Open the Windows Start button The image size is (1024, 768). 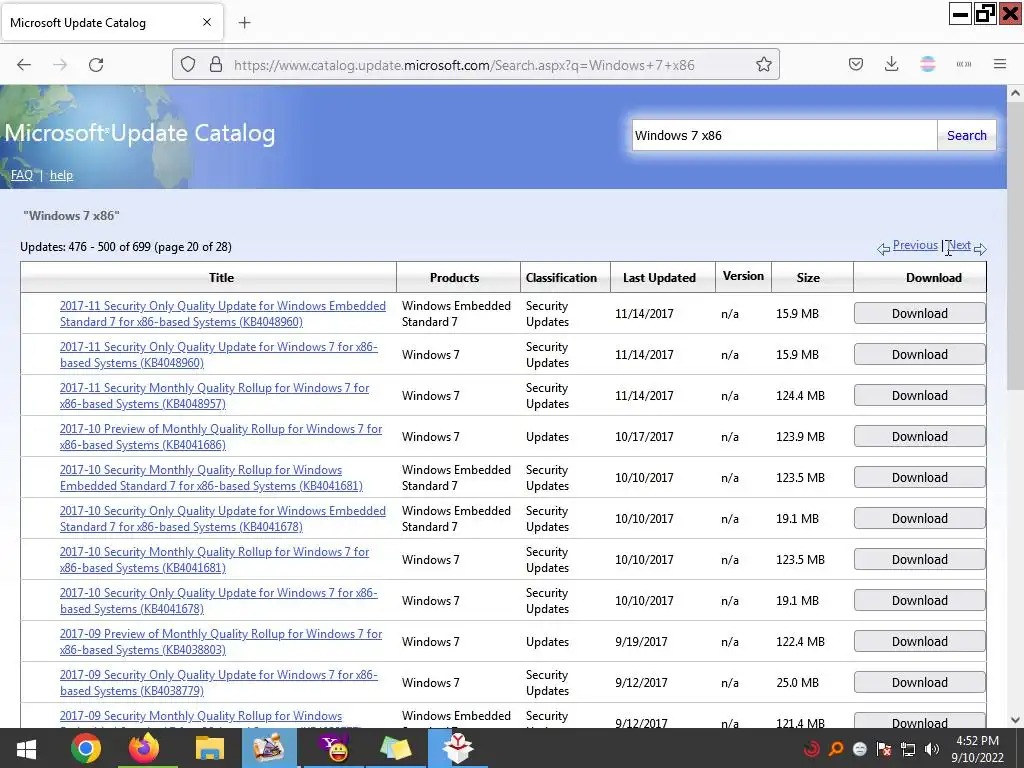pyautogui.click(x=26, y=748)
